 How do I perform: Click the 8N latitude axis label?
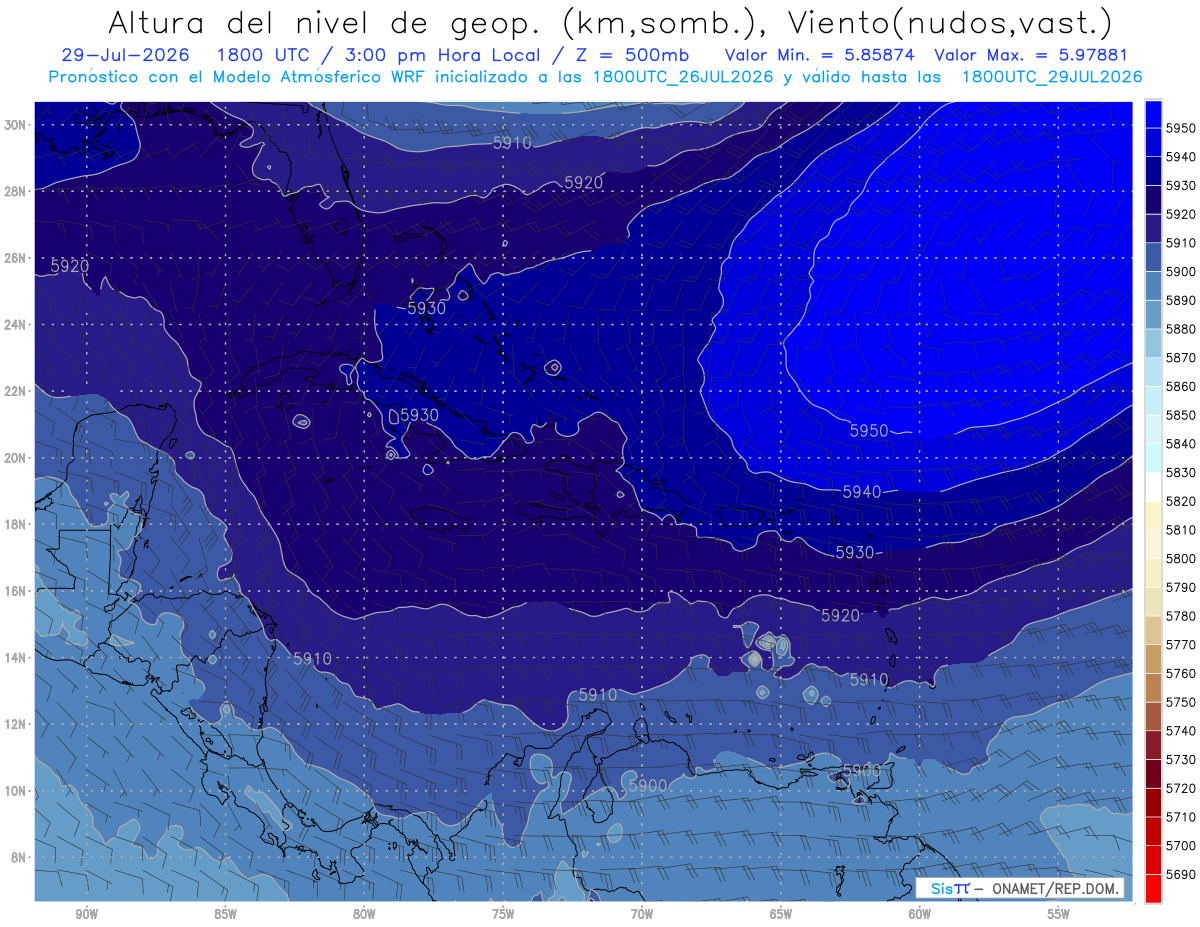(18, 857)
